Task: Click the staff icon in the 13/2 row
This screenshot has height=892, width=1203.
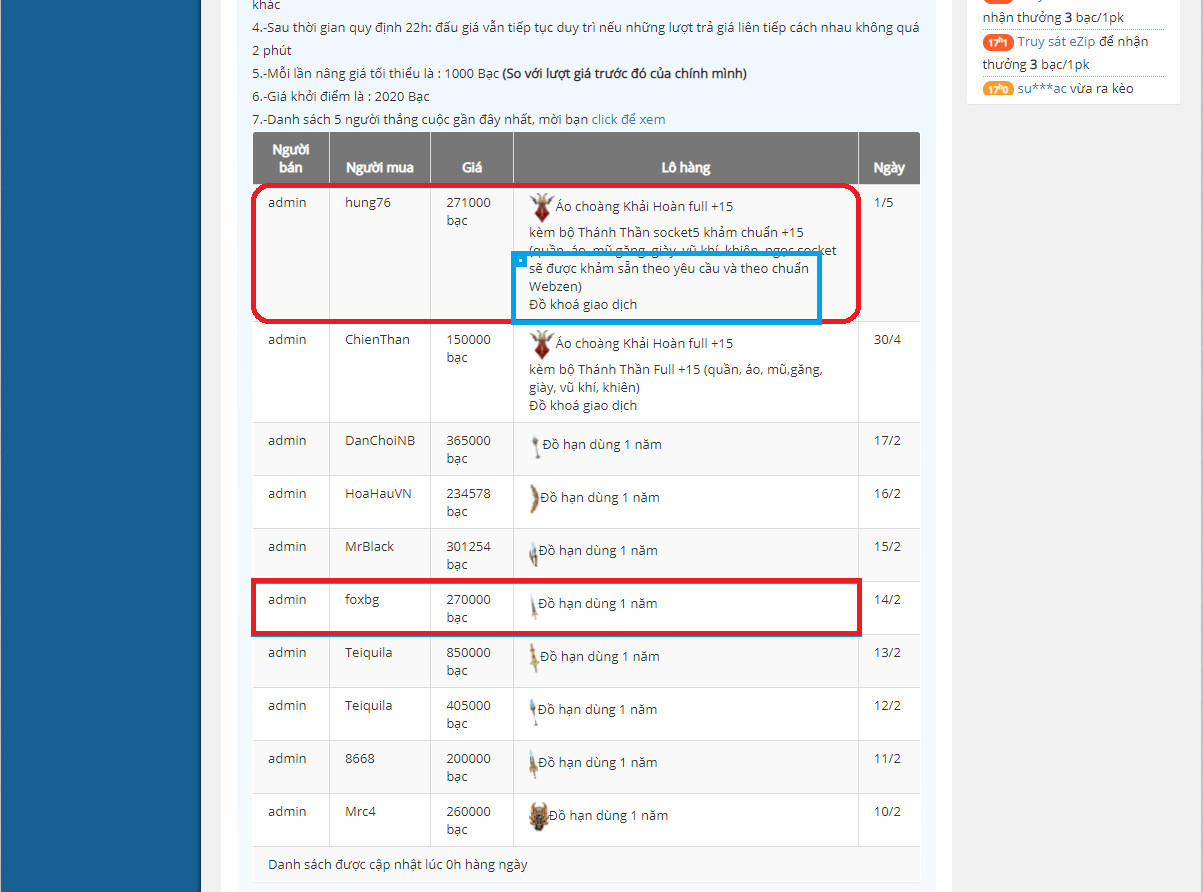Action: [x=534, y=657]
